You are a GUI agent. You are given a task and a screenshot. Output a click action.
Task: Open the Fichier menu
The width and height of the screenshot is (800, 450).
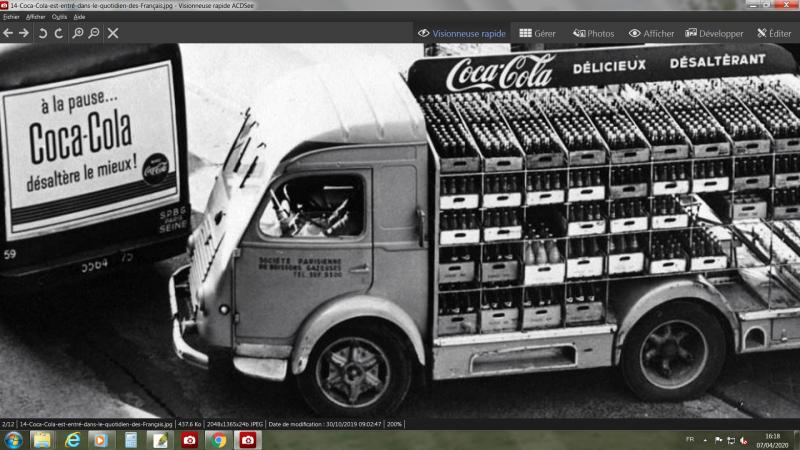click(x=11, y=17)
